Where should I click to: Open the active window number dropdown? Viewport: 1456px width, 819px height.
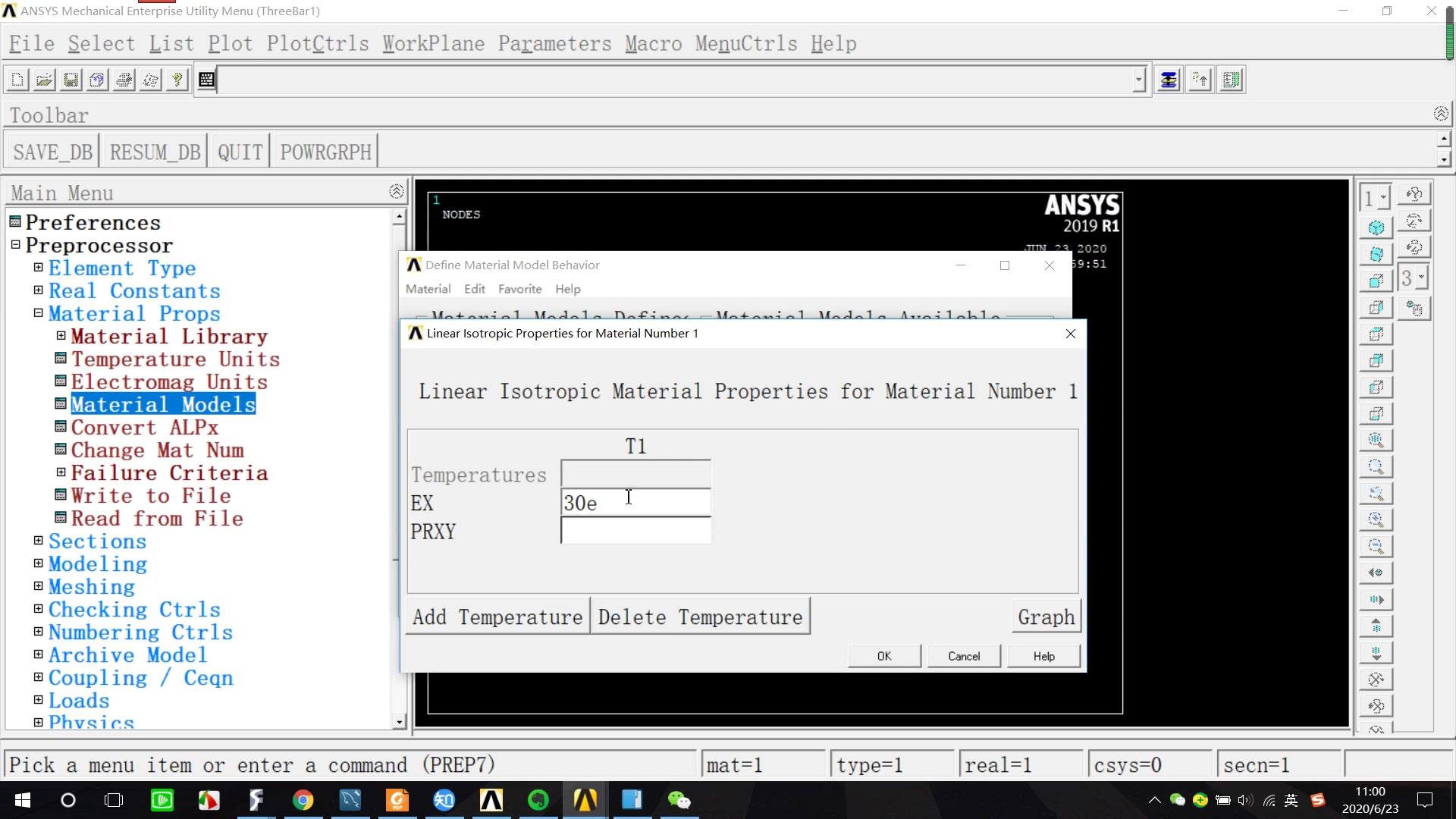point(1384,198)
